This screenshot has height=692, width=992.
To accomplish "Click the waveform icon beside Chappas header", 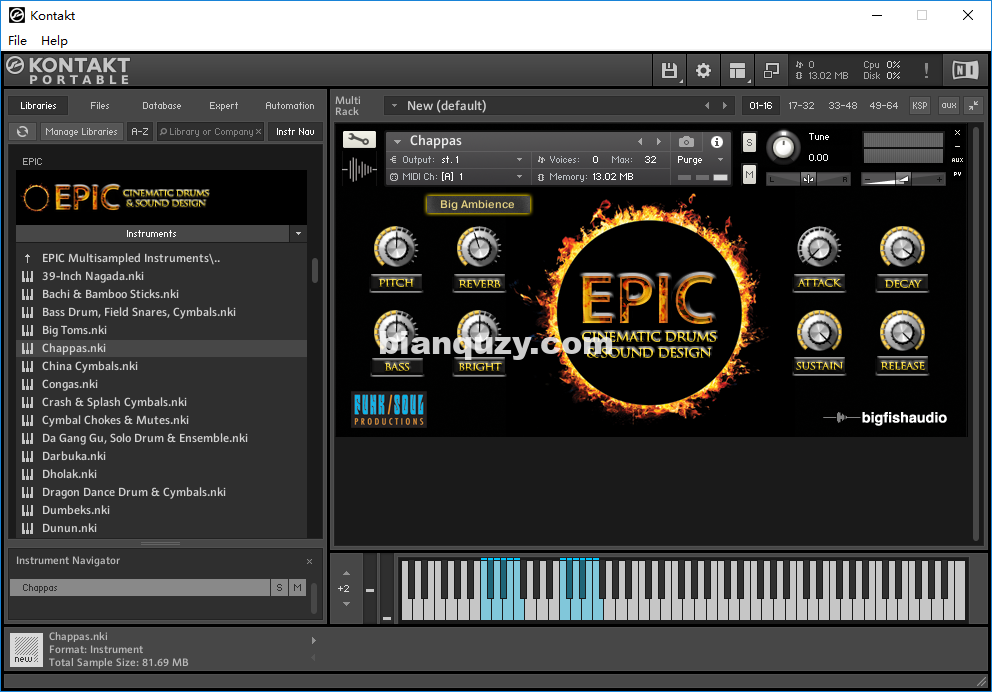I will [x=359, y=169].
